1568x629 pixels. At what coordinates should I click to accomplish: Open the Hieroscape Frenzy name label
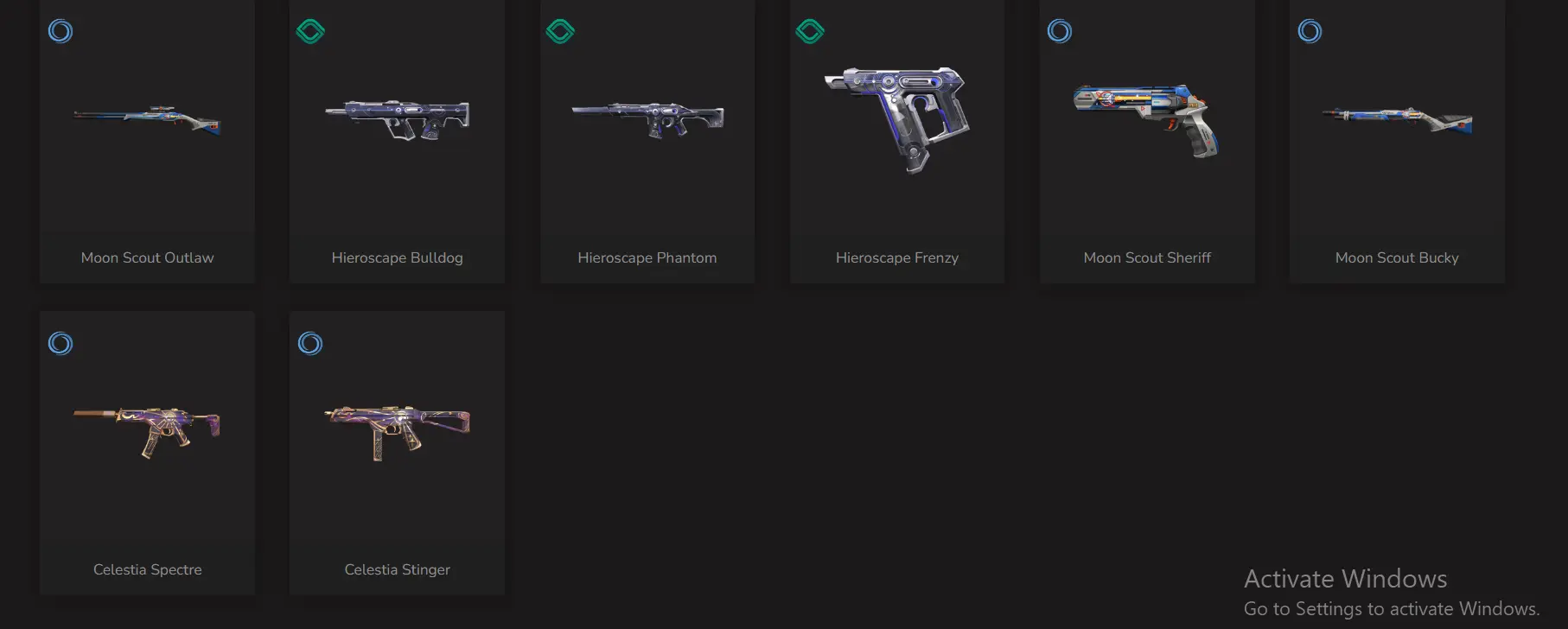click(x=897, y=257)
